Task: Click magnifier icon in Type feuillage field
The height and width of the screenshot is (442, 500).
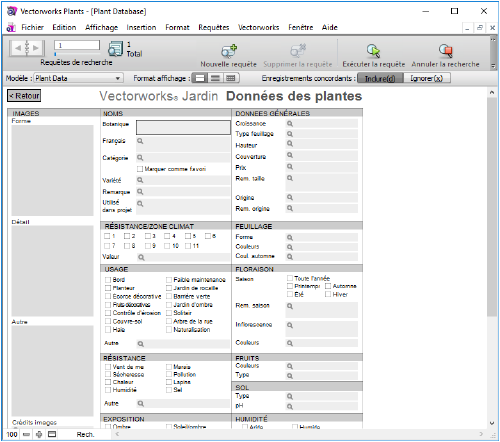Action: pyautogui.click(x=290, y=134)
